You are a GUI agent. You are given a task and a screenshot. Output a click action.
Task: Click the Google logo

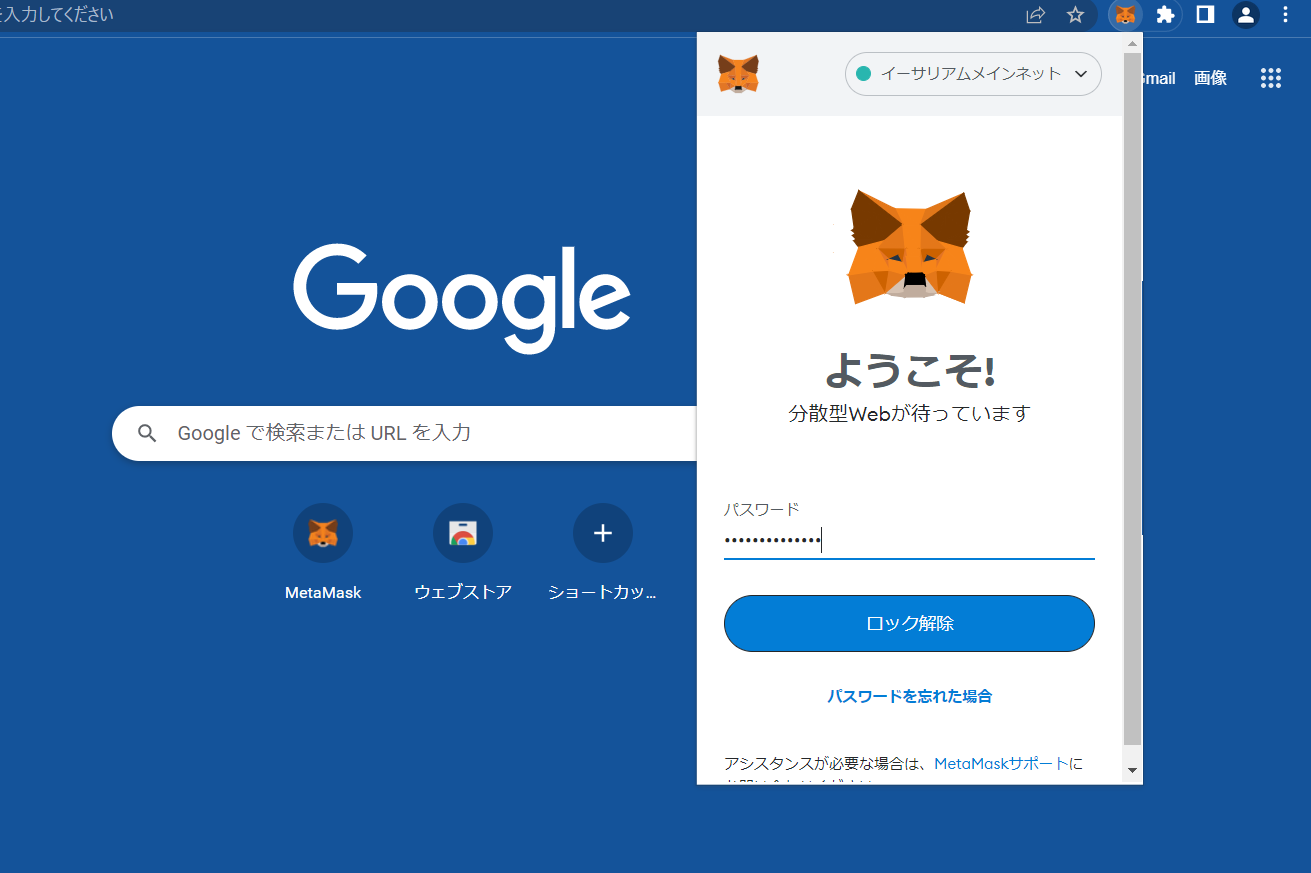[x=461, y=298]
